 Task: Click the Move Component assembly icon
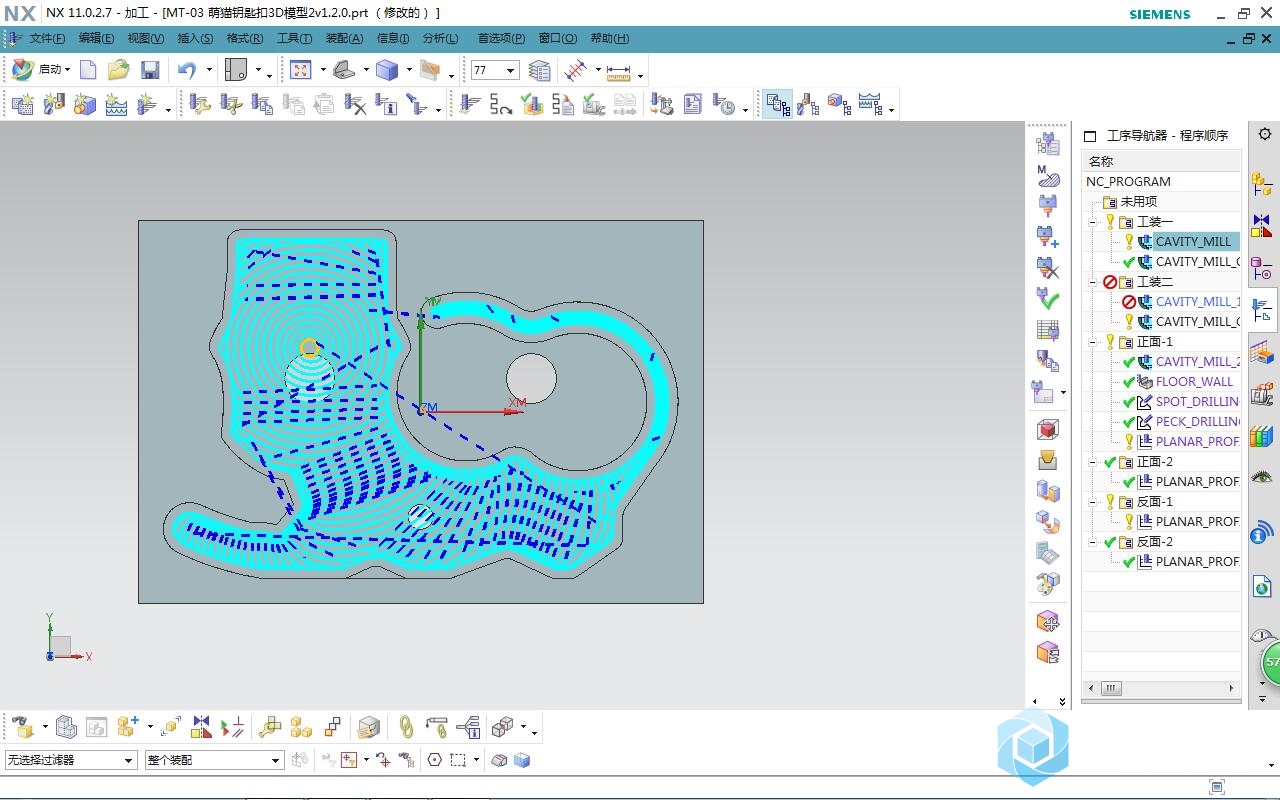click(x=170, y=727)
